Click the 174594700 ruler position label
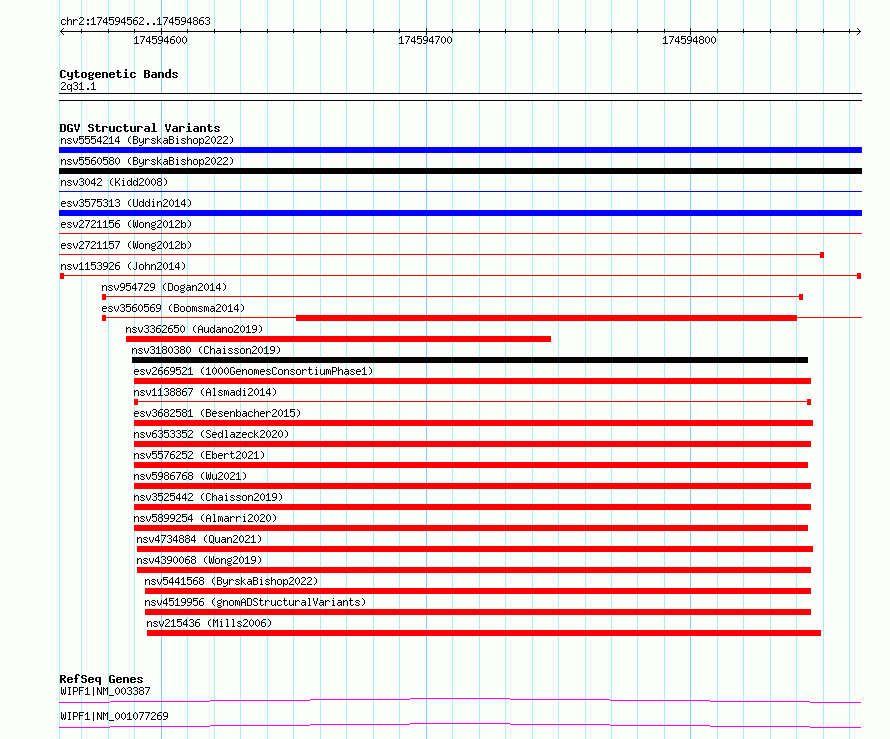This screenshot has height=739, width=890. [425, 40]
